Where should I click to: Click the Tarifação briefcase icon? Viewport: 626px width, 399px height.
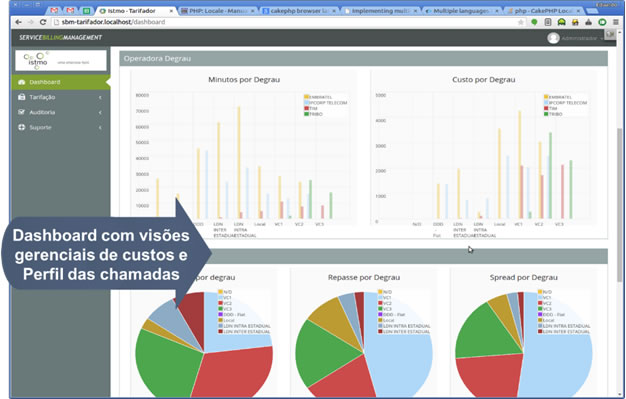(x=22, y=97)
